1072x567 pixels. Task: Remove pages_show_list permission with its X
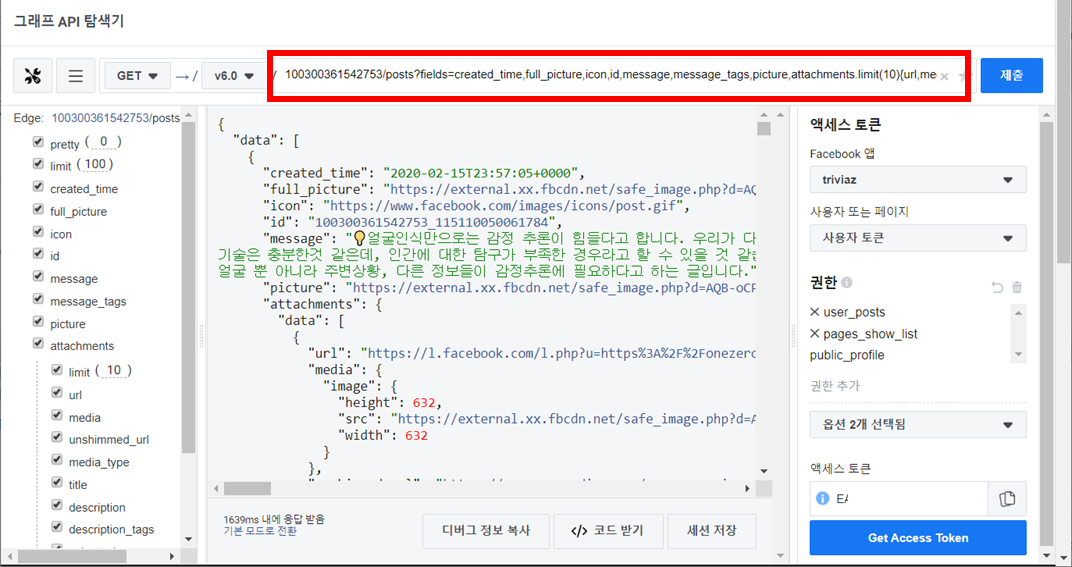(814, 334)
